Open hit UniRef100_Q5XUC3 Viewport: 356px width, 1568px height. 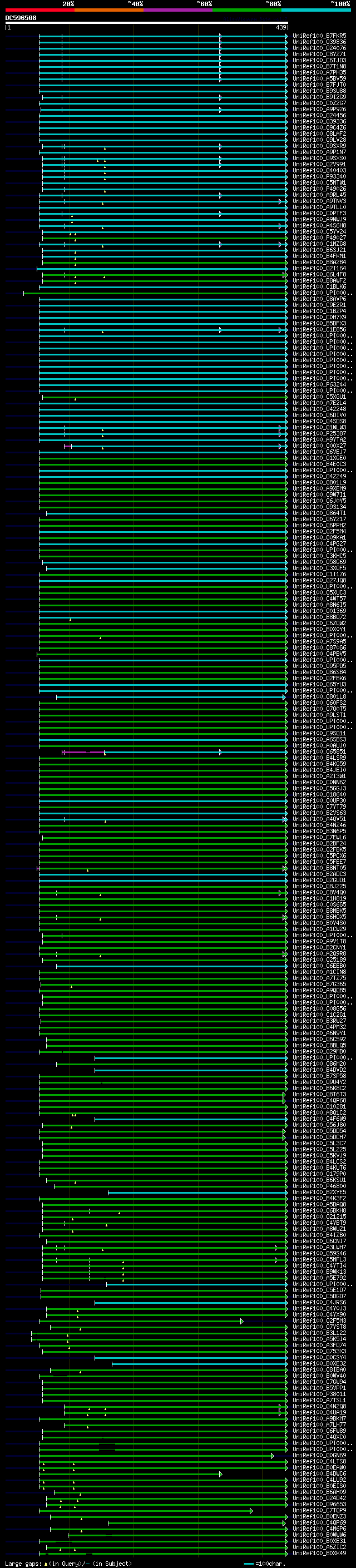319,593
